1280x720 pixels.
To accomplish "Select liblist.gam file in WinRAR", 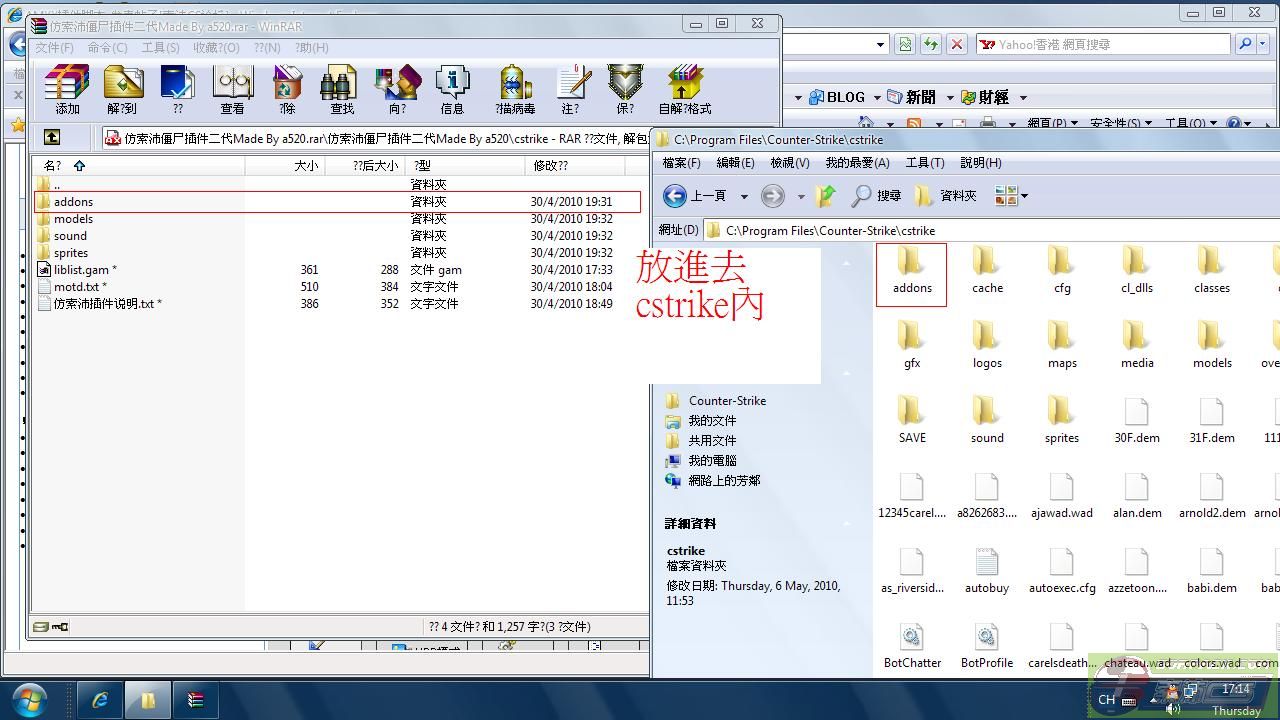I will (x=337, y=269).
